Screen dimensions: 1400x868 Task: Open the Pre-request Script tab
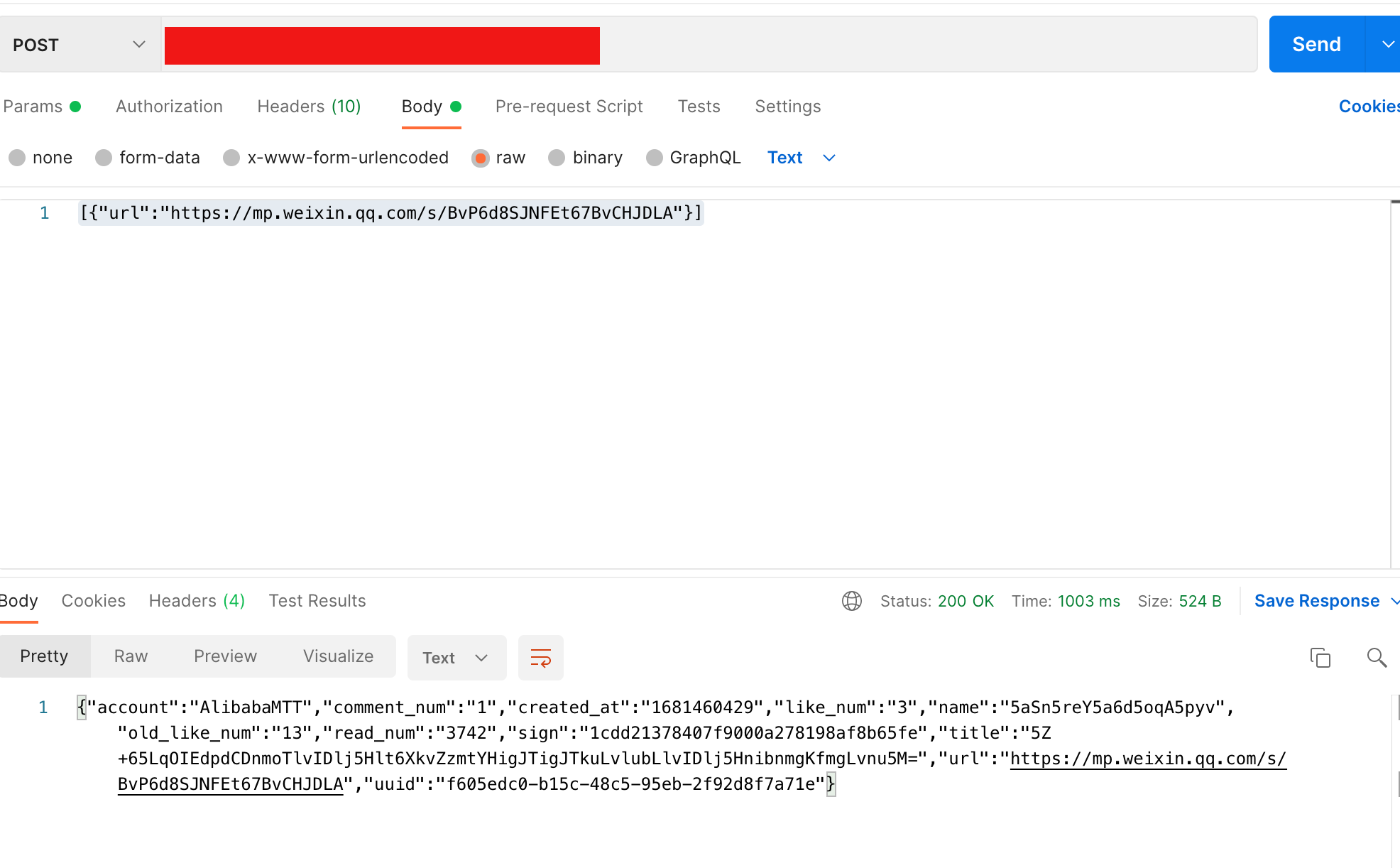pos(569,107)
